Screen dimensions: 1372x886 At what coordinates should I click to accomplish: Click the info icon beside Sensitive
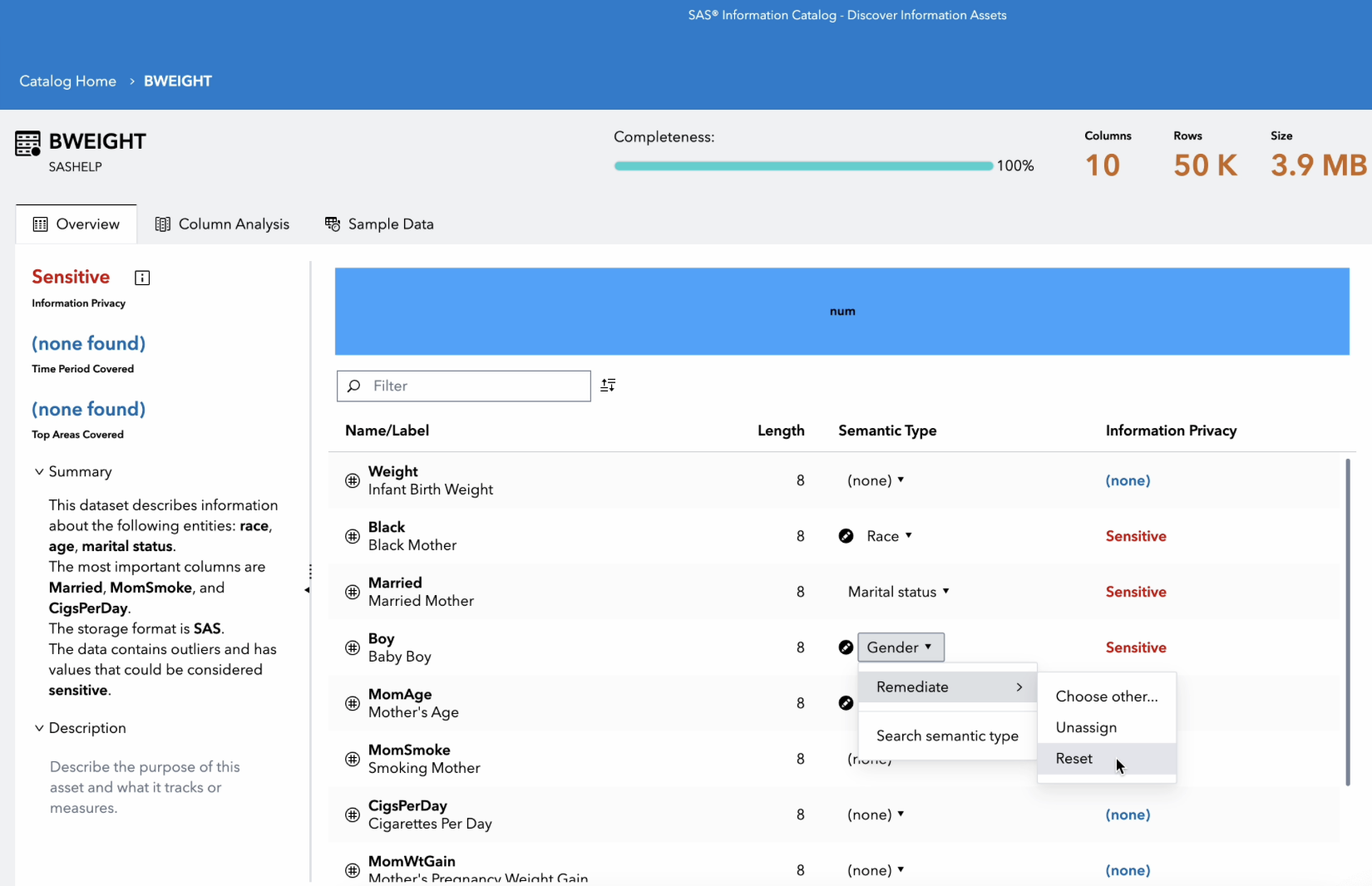tap(142, 278)
